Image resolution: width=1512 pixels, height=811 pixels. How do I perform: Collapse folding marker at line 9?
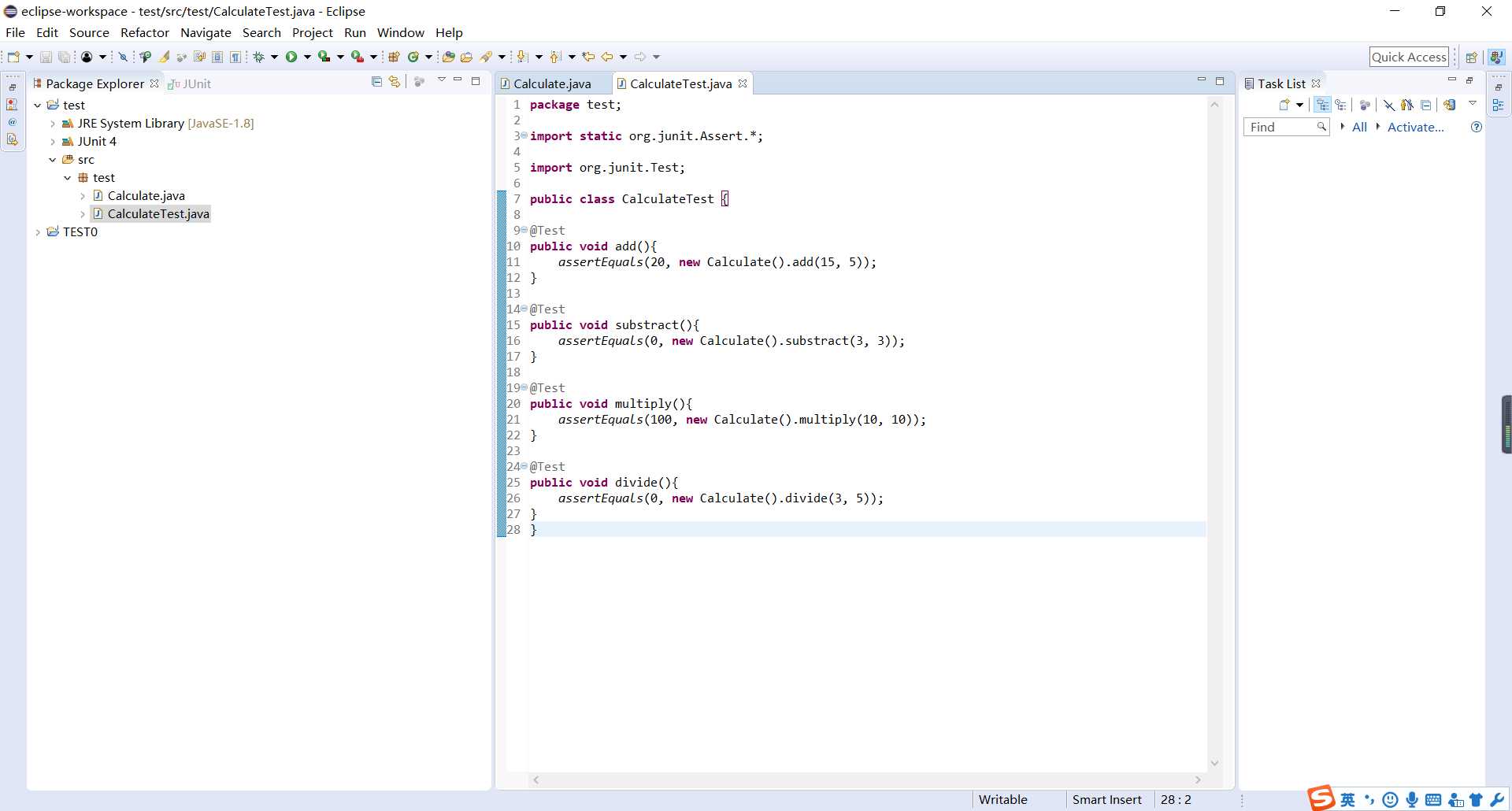[524, 230]
